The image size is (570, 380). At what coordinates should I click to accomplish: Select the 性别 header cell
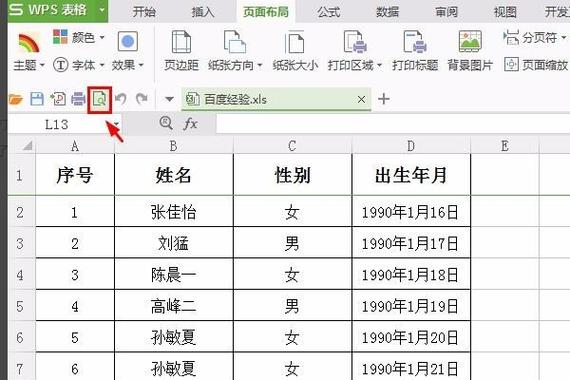(x=293, y=175)
